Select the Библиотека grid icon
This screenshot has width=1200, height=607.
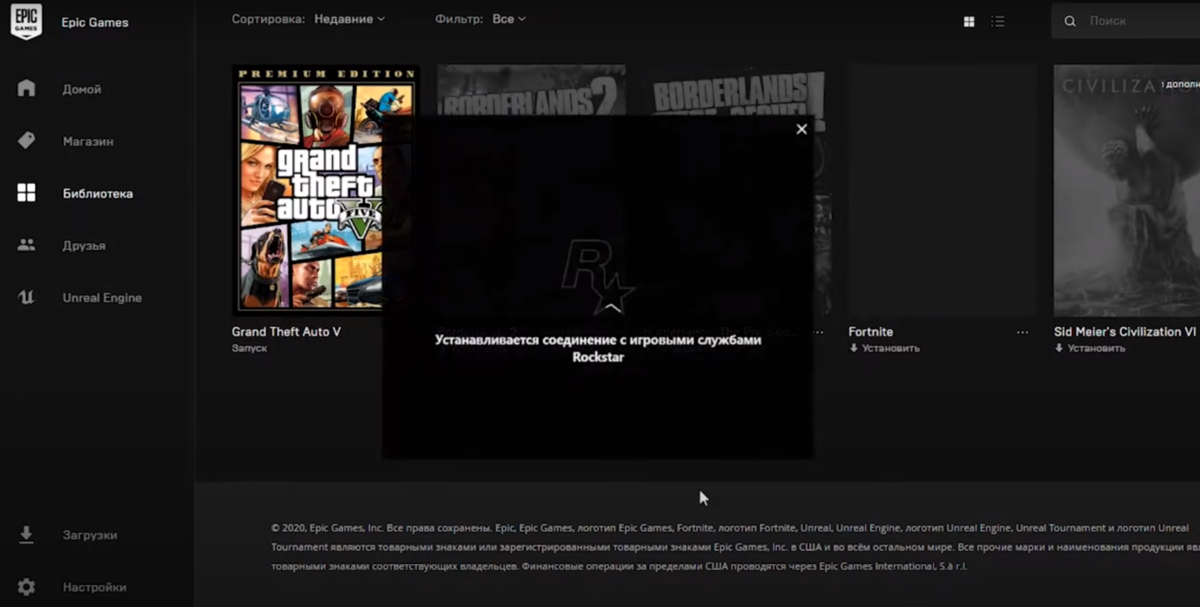[26, 193]
